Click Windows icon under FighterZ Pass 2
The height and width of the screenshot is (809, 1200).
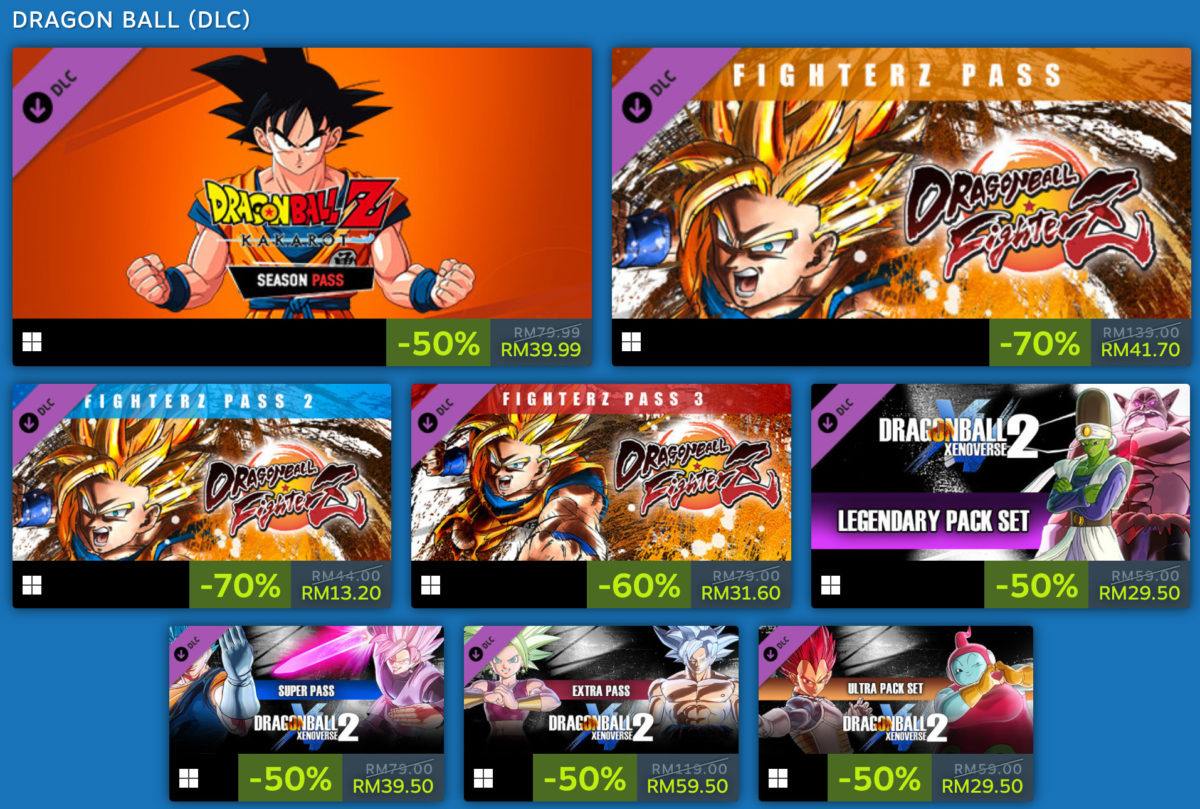[x=32, y=584]
